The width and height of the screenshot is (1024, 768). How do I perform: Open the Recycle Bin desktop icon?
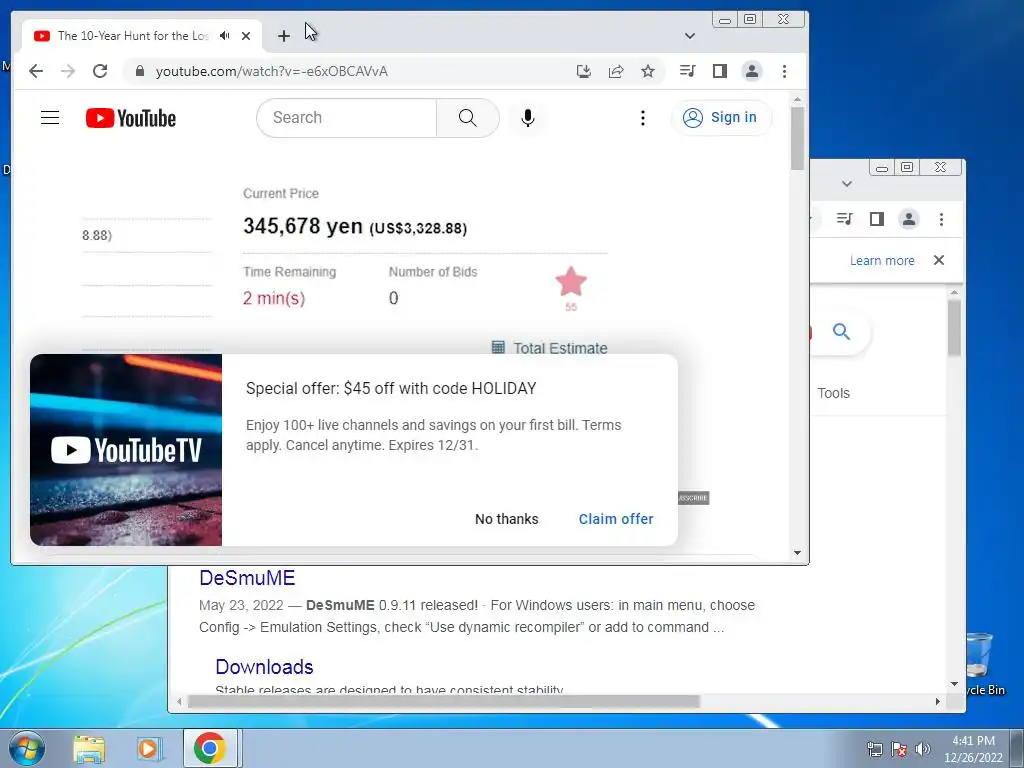click(978, 663)
